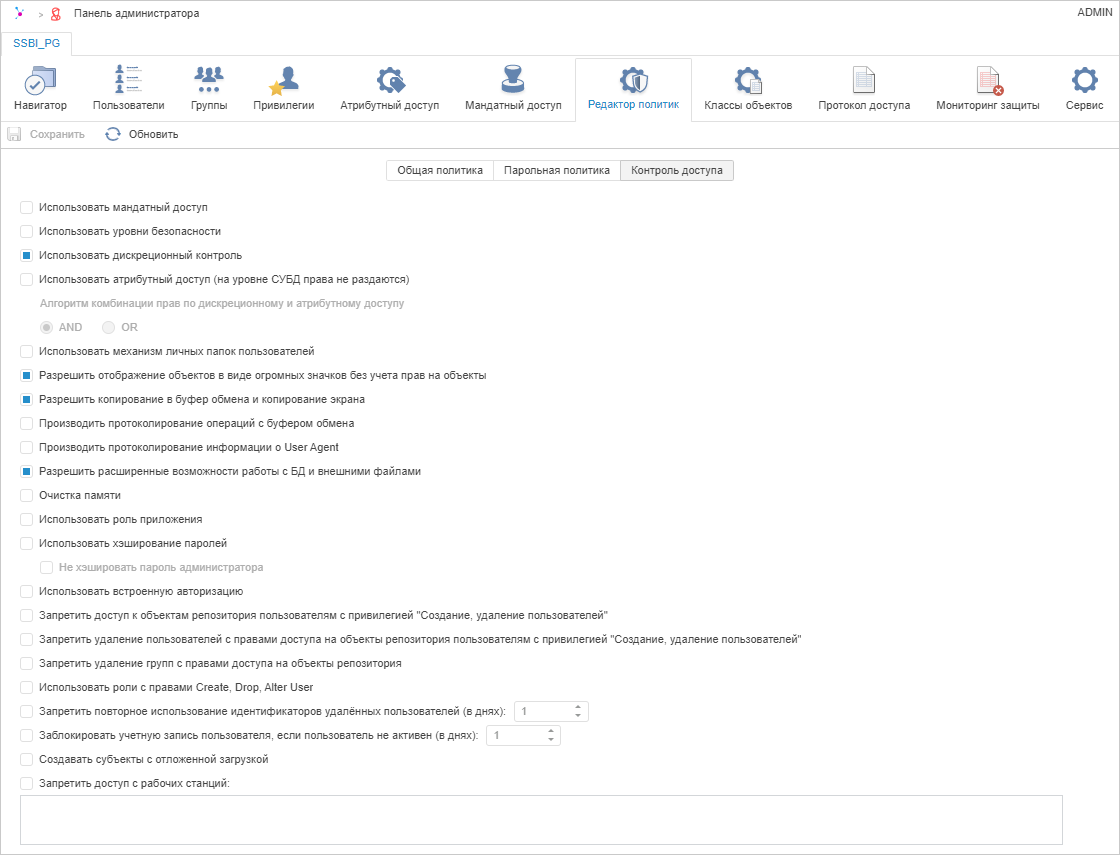The height and width of the screenshot is (855, 1120).
Task: Uncheck display objects as huge icons option
Action: (x=26, y=375)
